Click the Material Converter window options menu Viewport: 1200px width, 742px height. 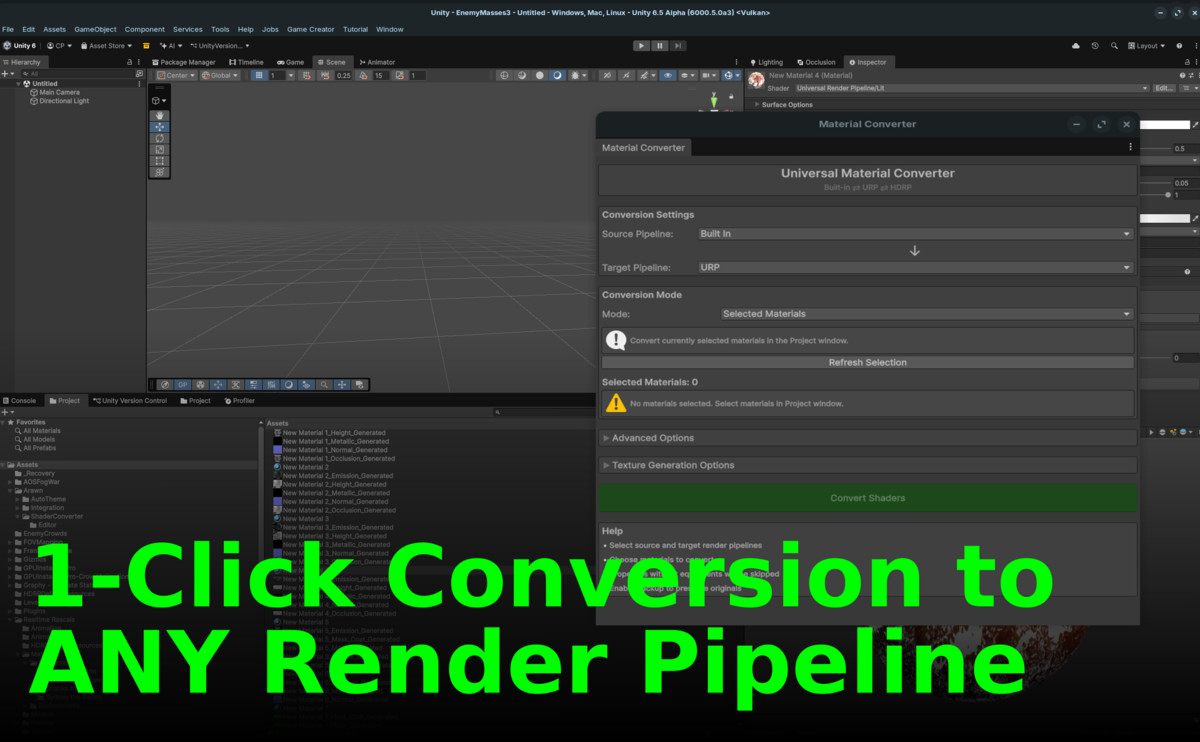pos(1131,147)
